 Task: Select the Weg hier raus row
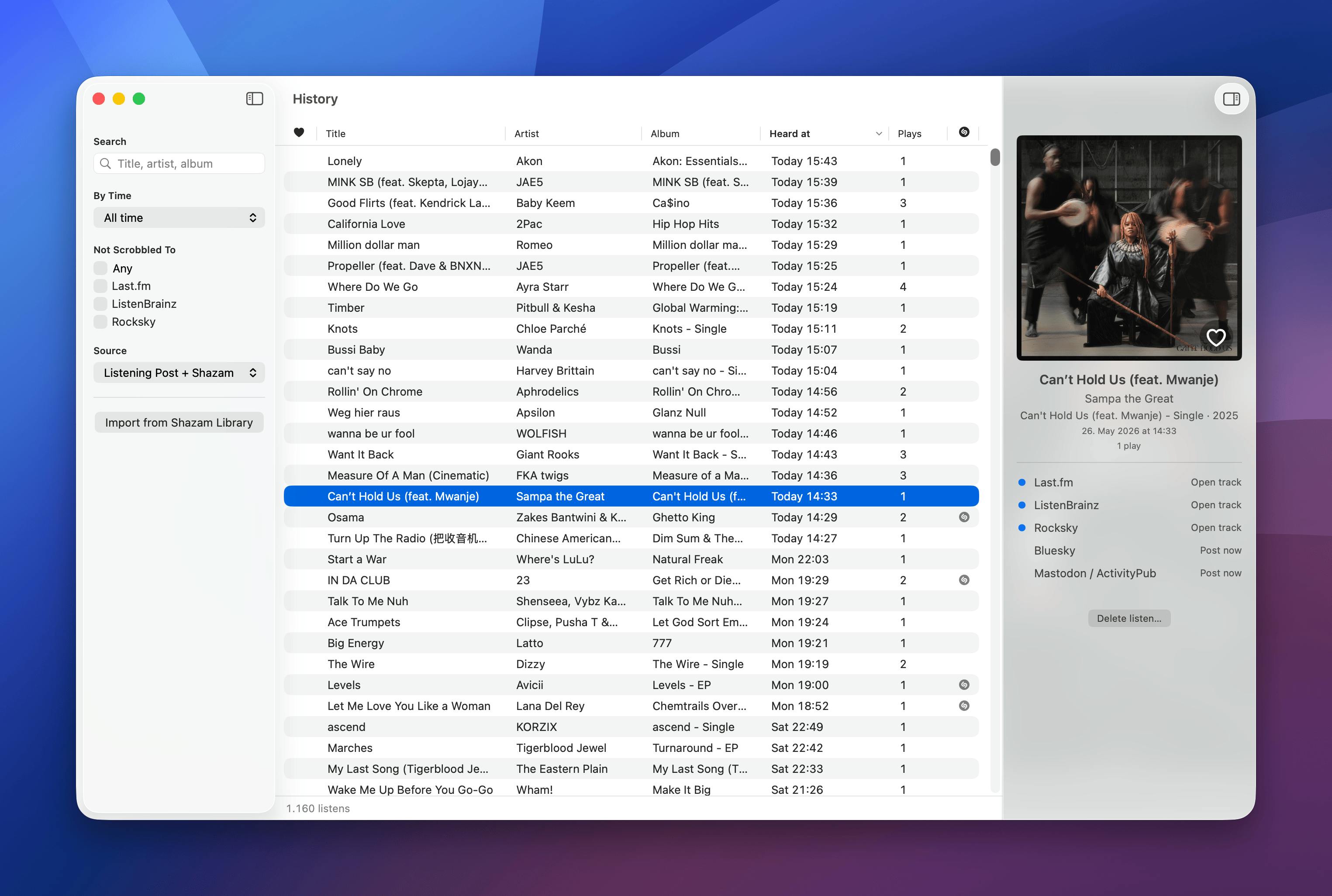point(631,413)
